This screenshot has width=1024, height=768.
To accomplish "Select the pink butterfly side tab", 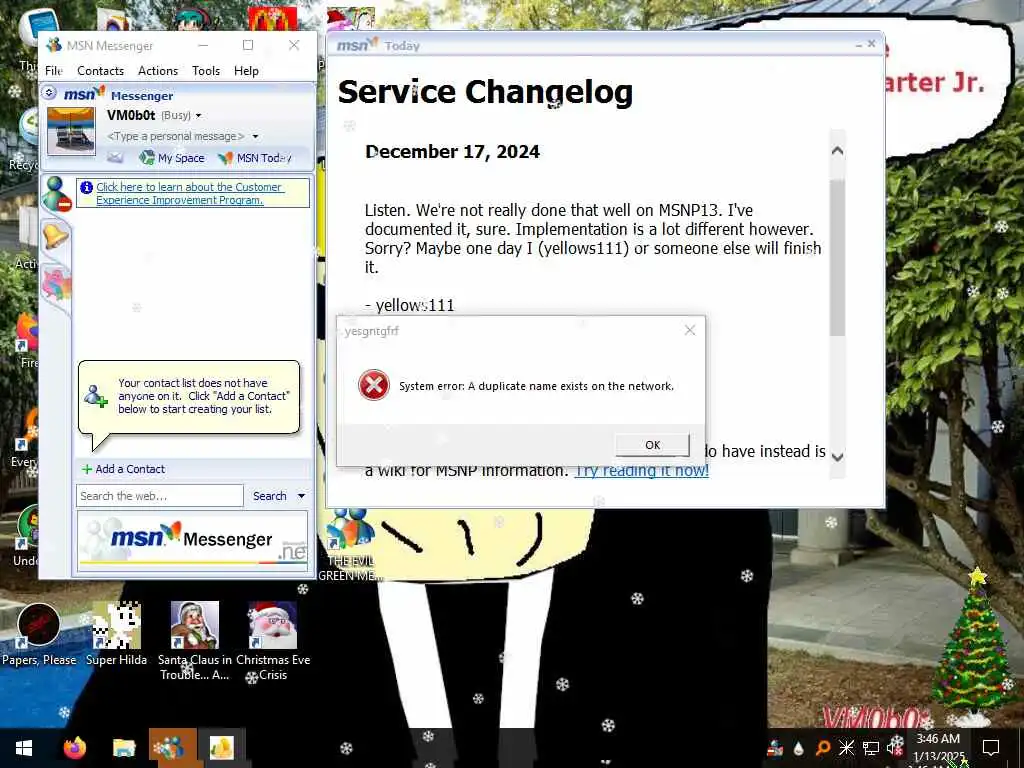I will (x=56, y=284).
